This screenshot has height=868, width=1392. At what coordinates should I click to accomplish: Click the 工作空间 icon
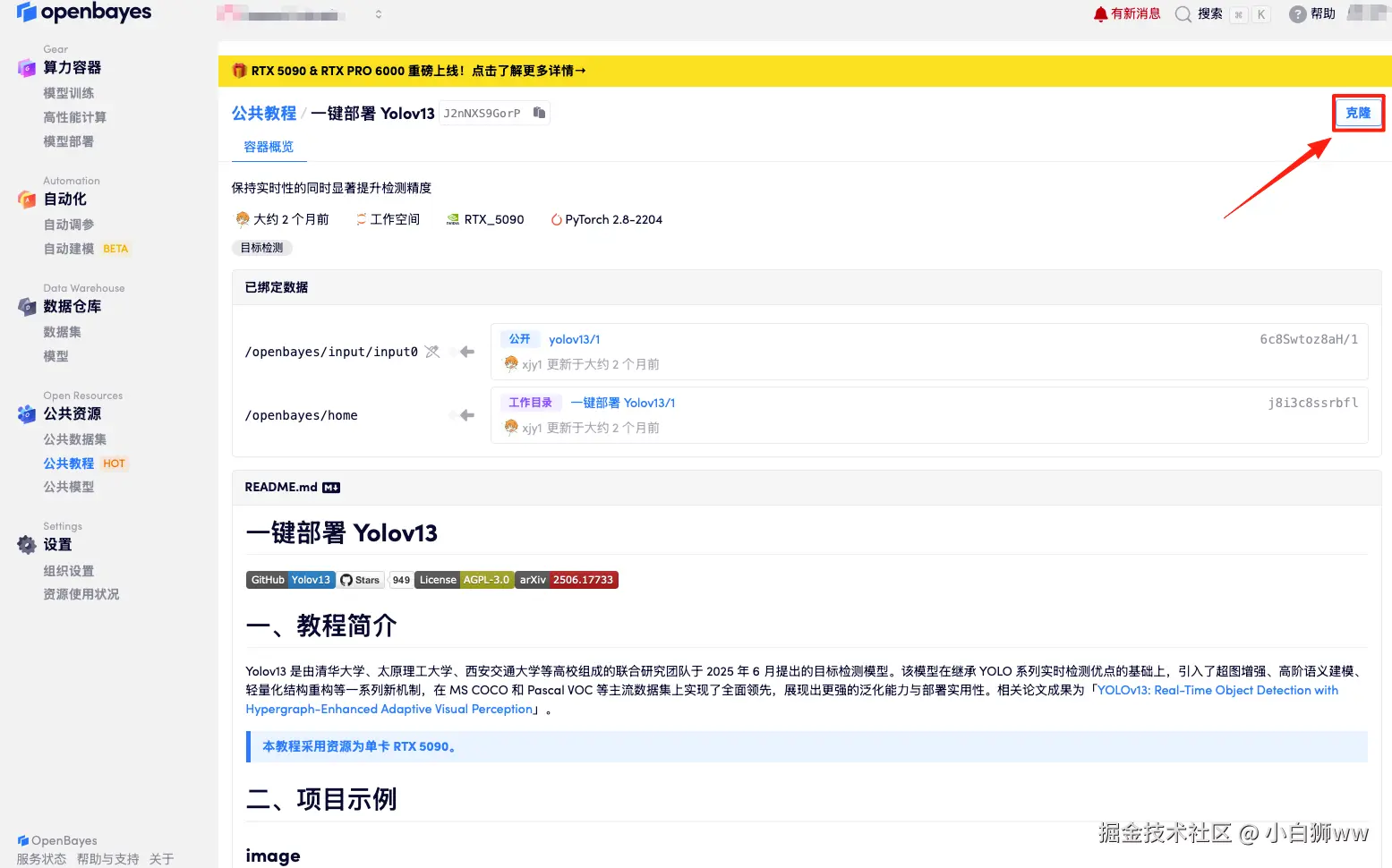tap(362, 220)
